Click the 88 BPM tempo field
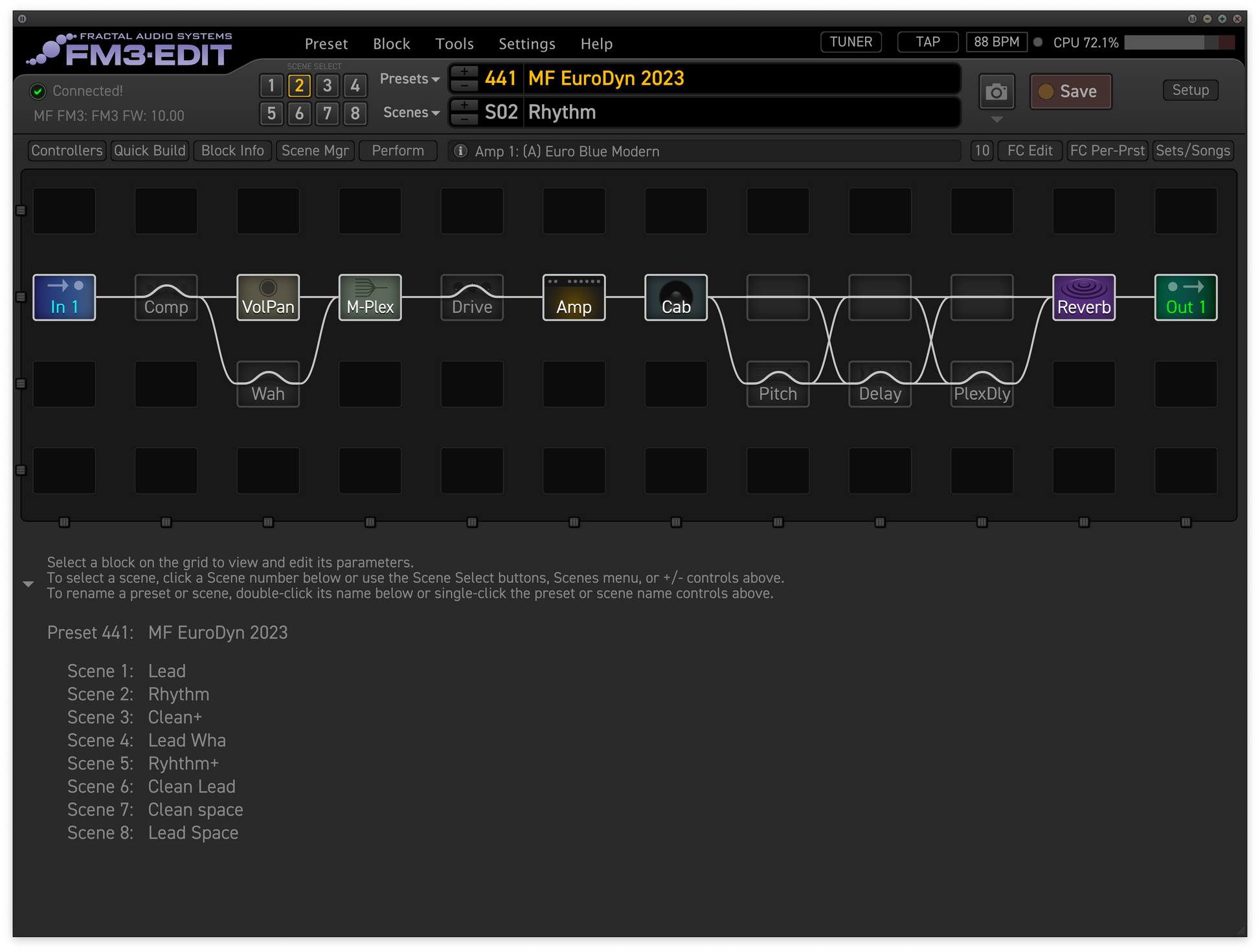Viewport: 1260px width, 952px height. pos(996,42)
